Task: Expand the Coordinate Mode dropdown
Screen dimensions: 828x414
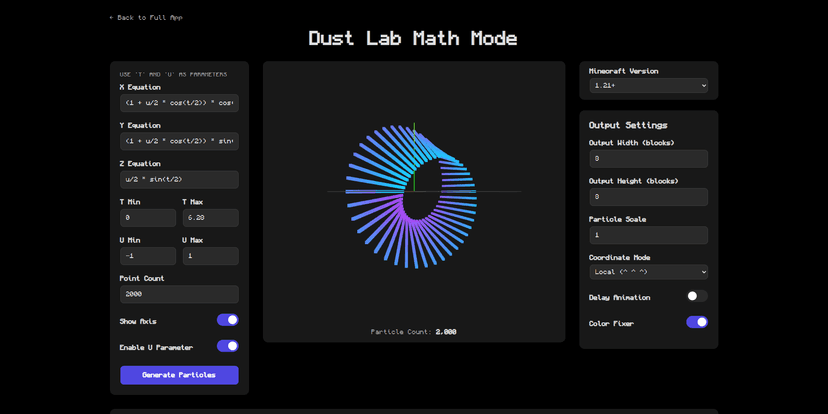Action: click(x=648, y=272)
